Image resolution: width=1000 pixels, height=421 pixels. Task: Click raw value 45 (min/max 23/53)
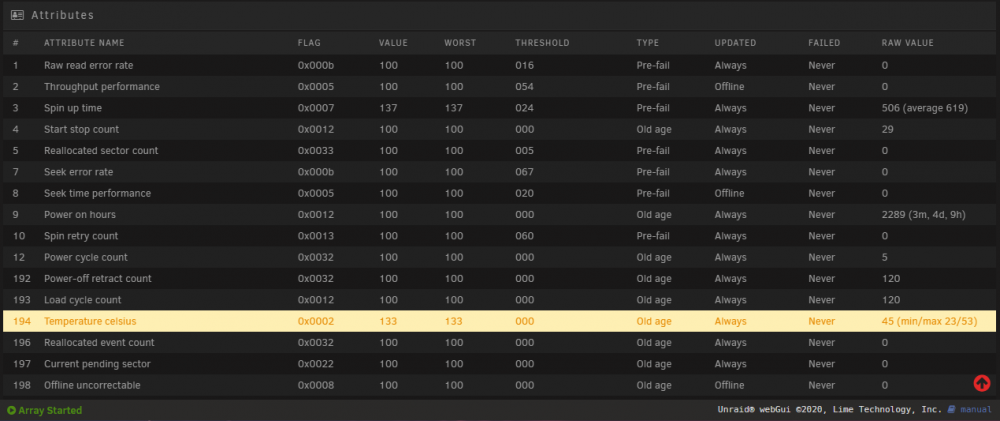(x=929, y=321)
